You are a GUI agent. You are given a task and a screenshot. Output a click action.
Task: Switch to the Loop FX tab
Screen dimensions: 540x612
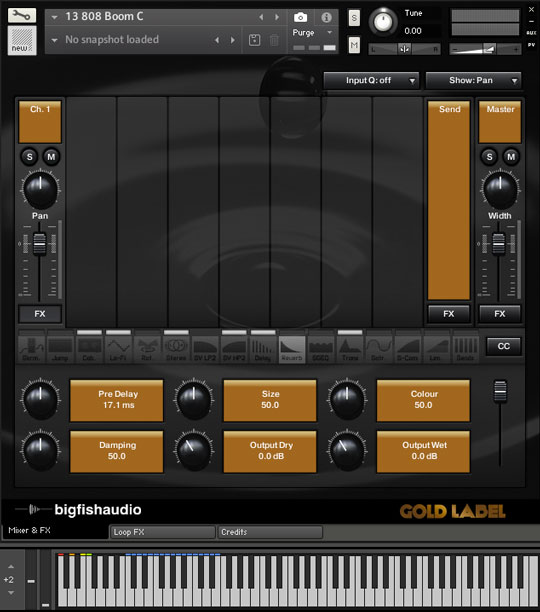pyautogui.click(x=163, y=532)
